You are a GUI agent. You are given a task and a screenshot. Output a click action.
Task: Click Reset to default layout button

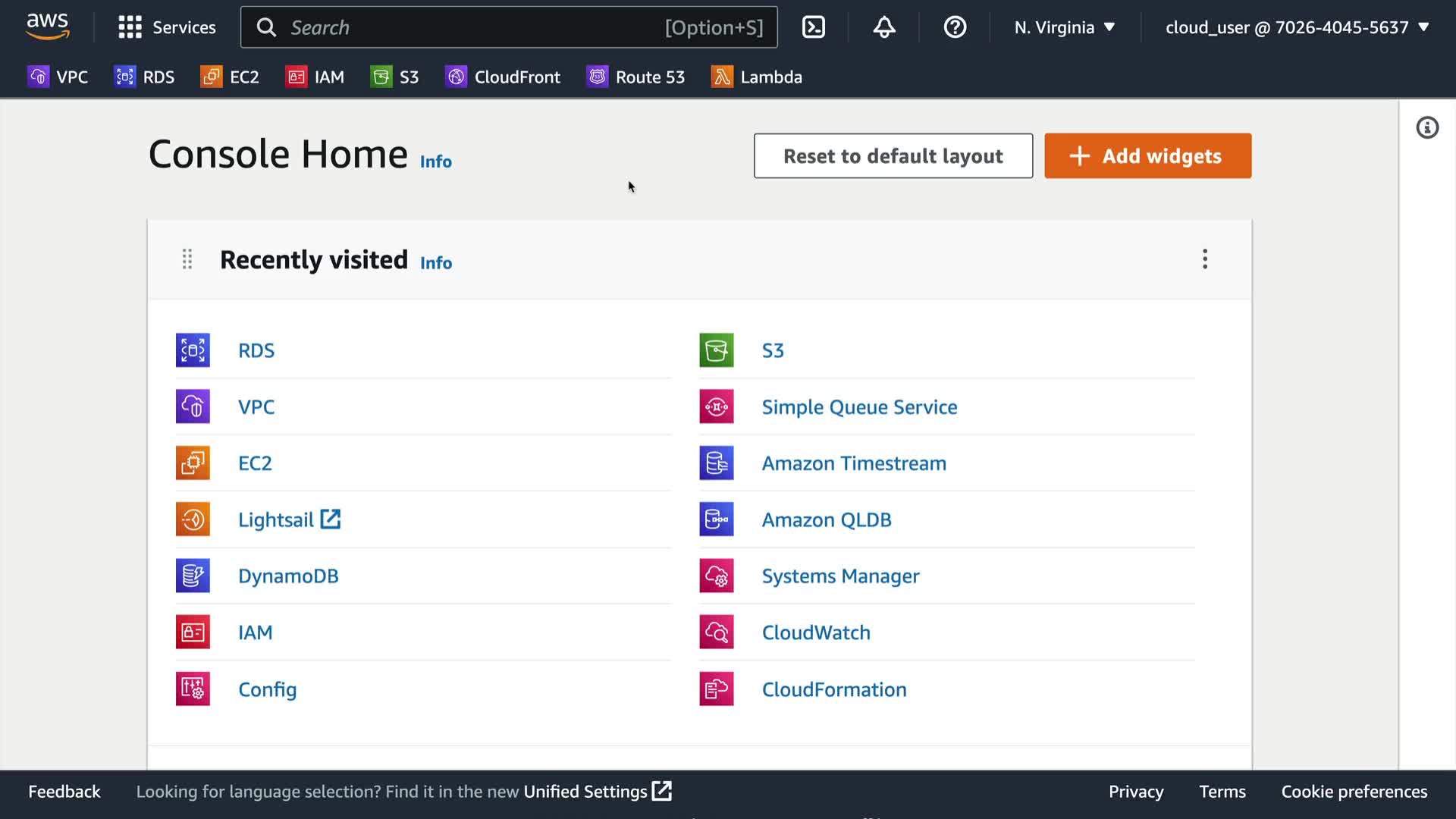click(x=893, y=155)
